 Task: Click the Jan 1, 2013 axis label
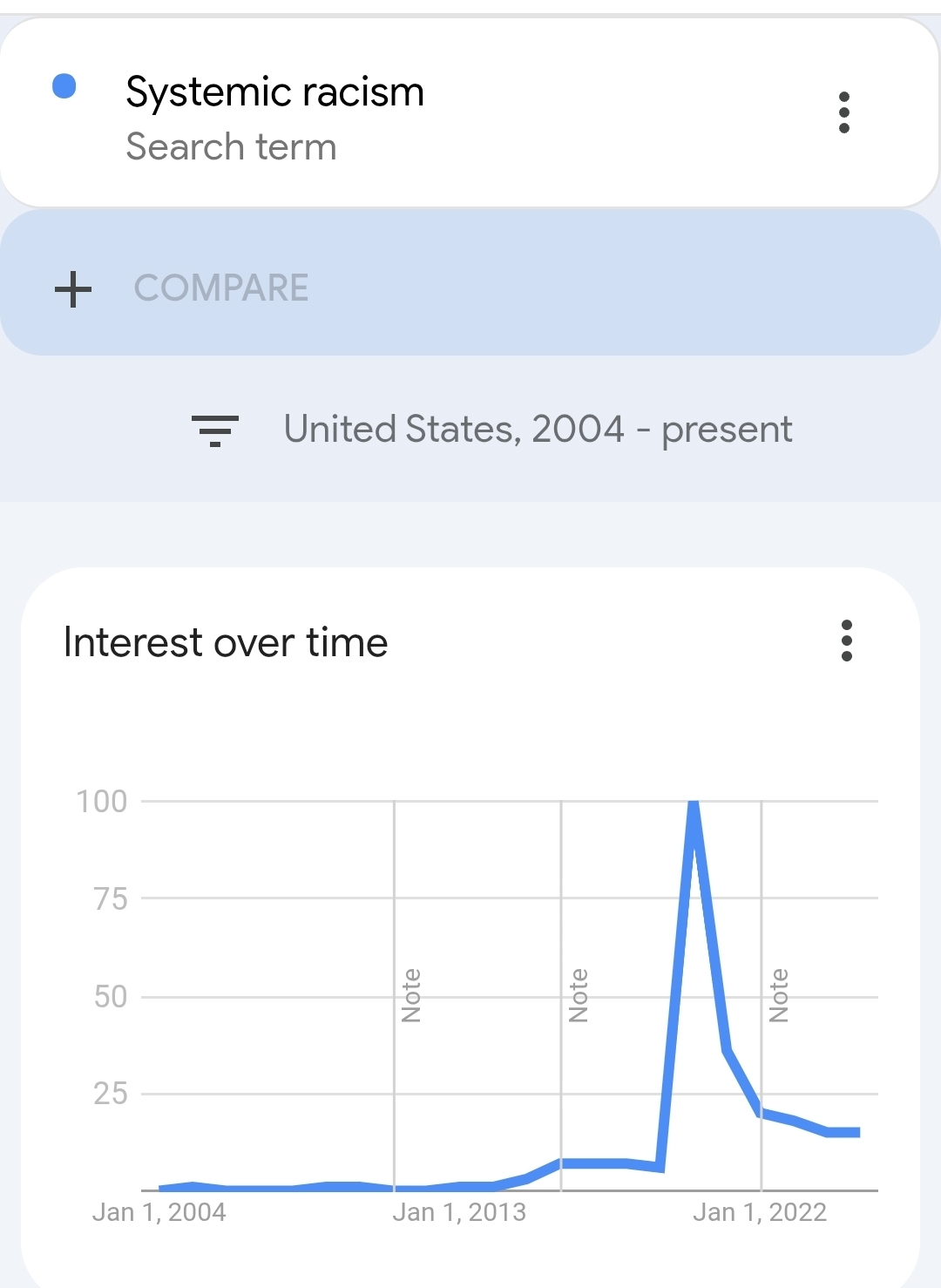pos(459,1212)
